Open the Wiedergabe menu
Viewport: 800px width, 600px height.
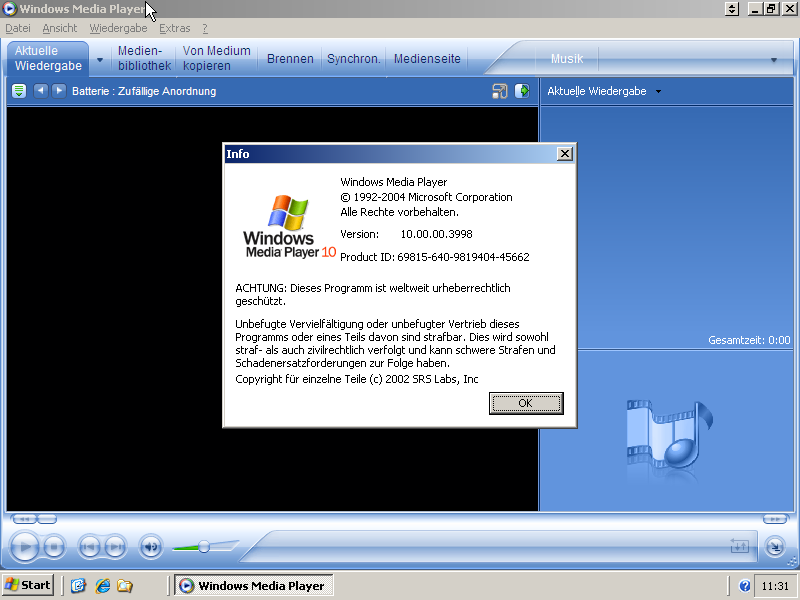(x=118, y=29)
